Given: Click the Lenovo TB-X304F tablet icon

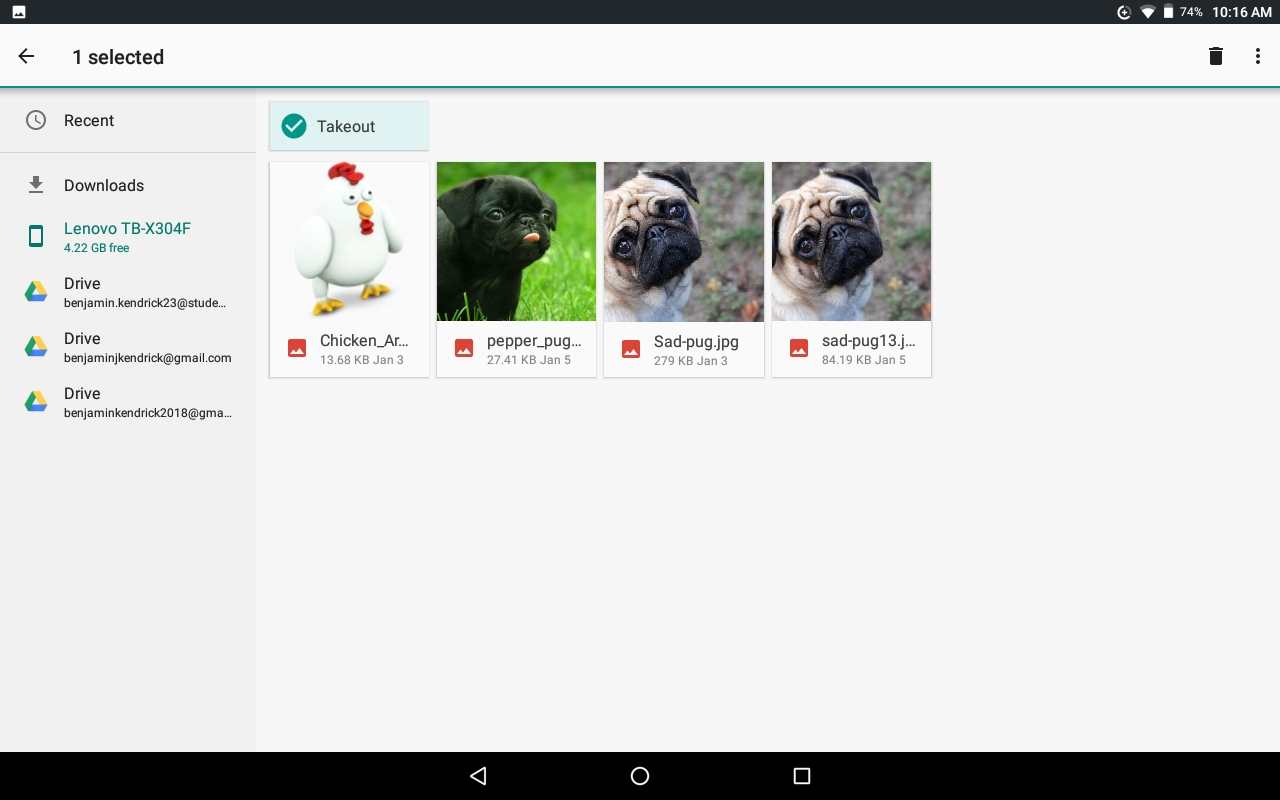Looking at the screenshot, I should coord(36,236).
